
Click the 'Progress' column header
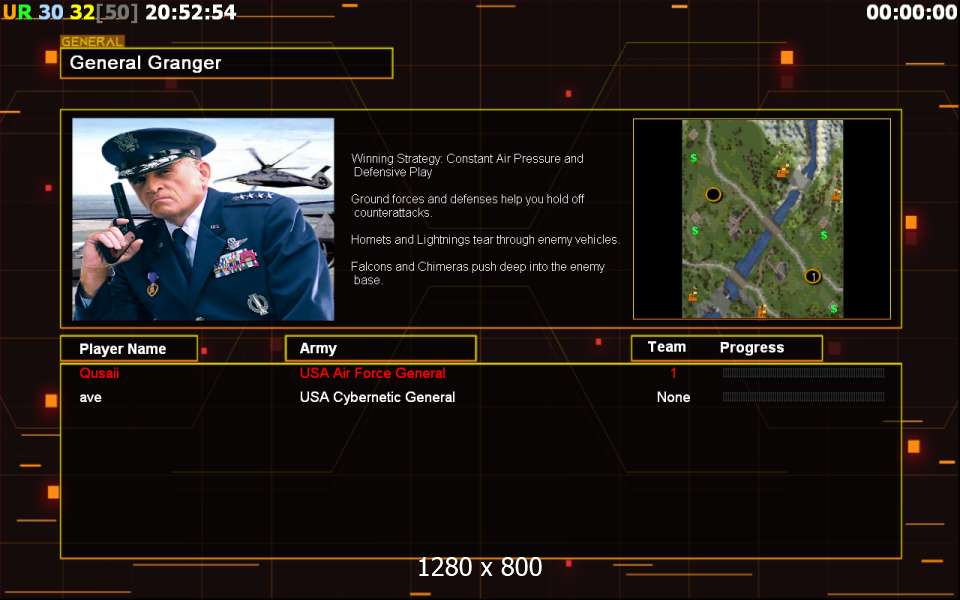752,348
